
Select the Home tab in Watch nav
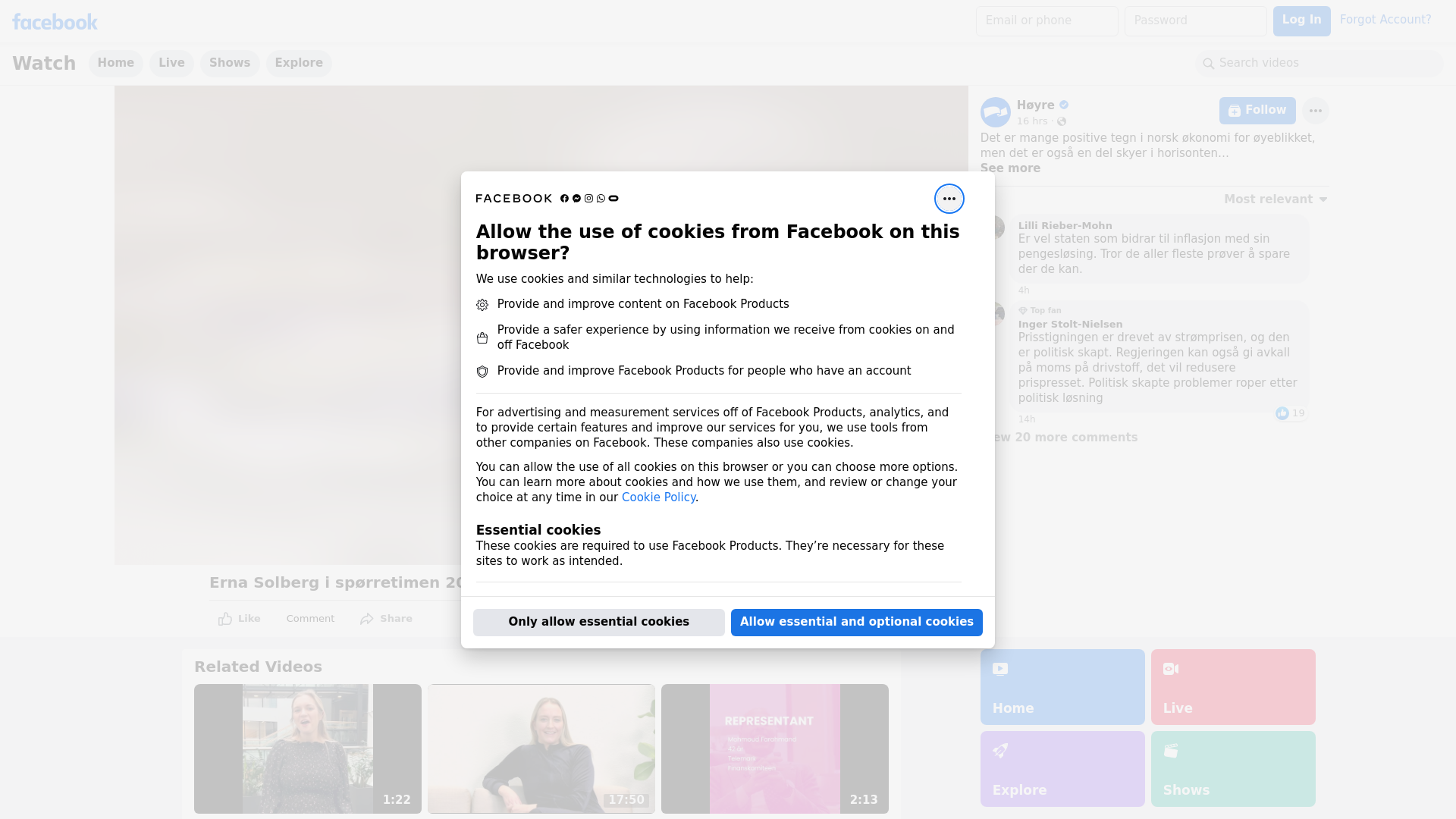[x=115, y=63]
